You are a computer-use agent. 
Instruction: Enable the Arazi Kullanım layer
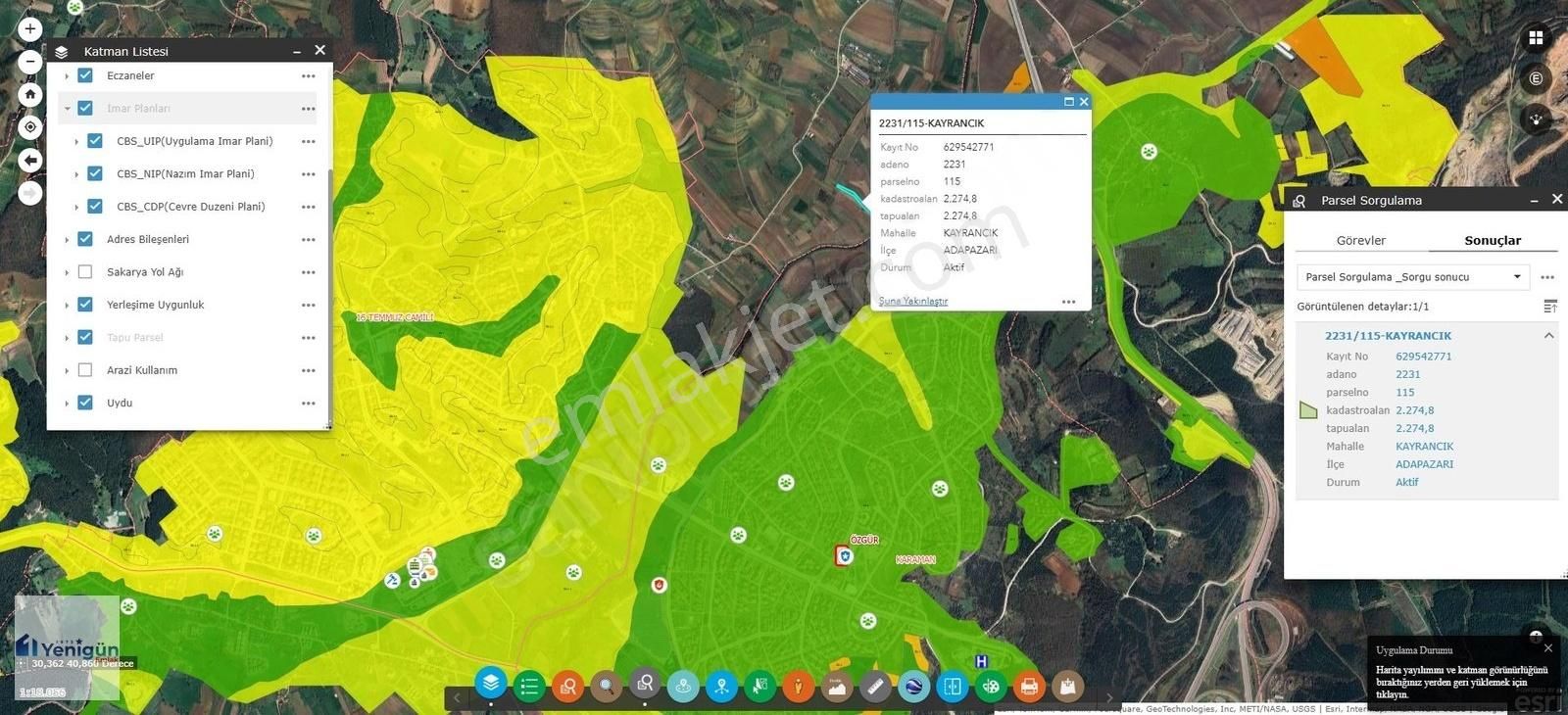coord(85,370)
